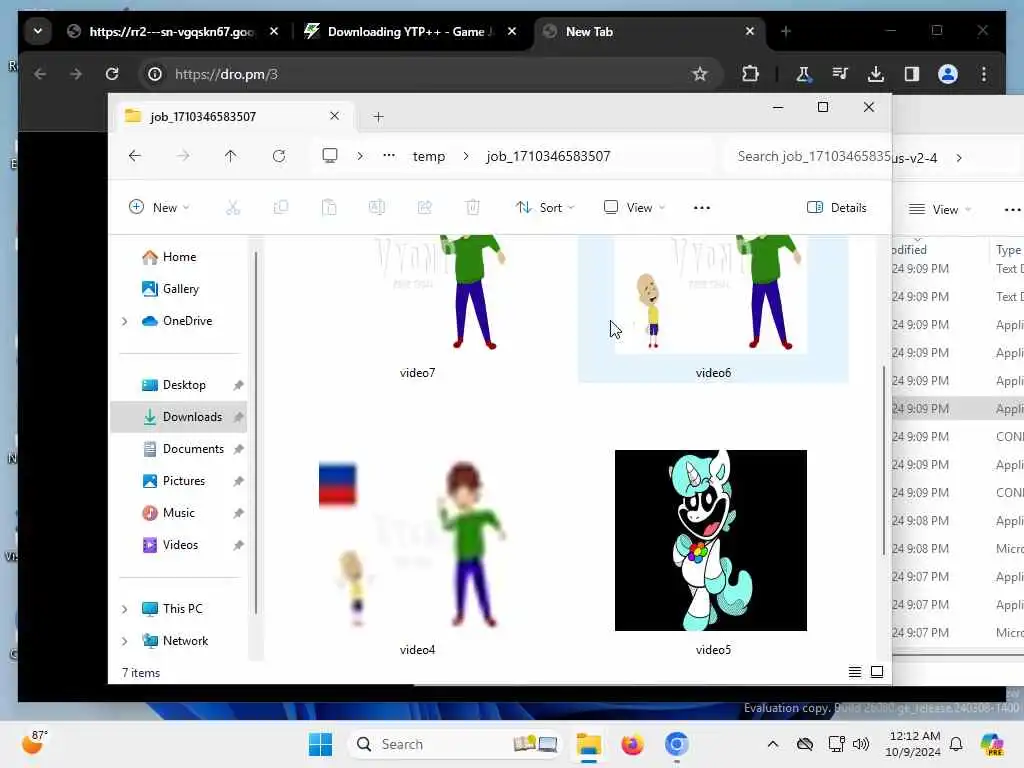
Task: Open Downloads in navigation pane
Action: coord(192,417)
